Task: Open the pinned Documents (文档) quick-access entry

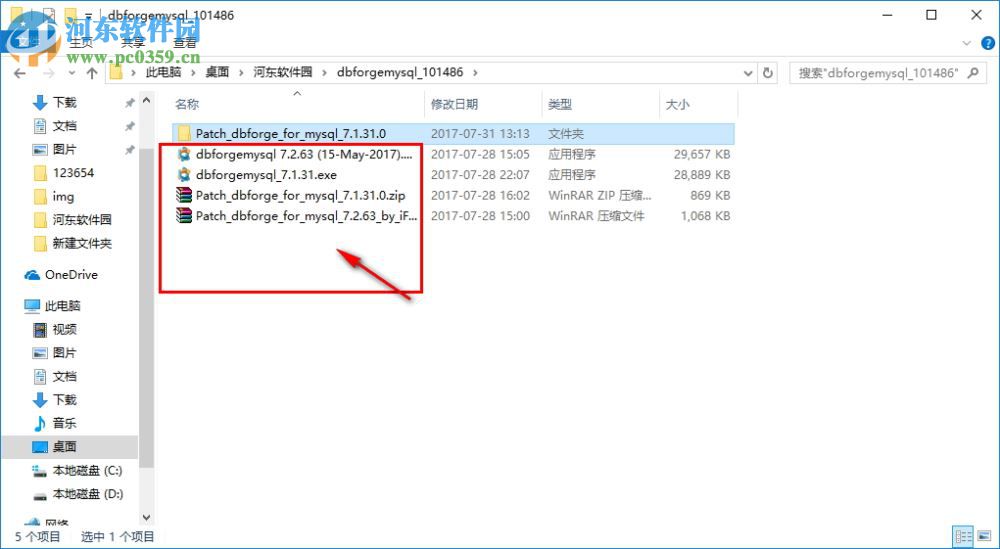Action: [64, 126]
